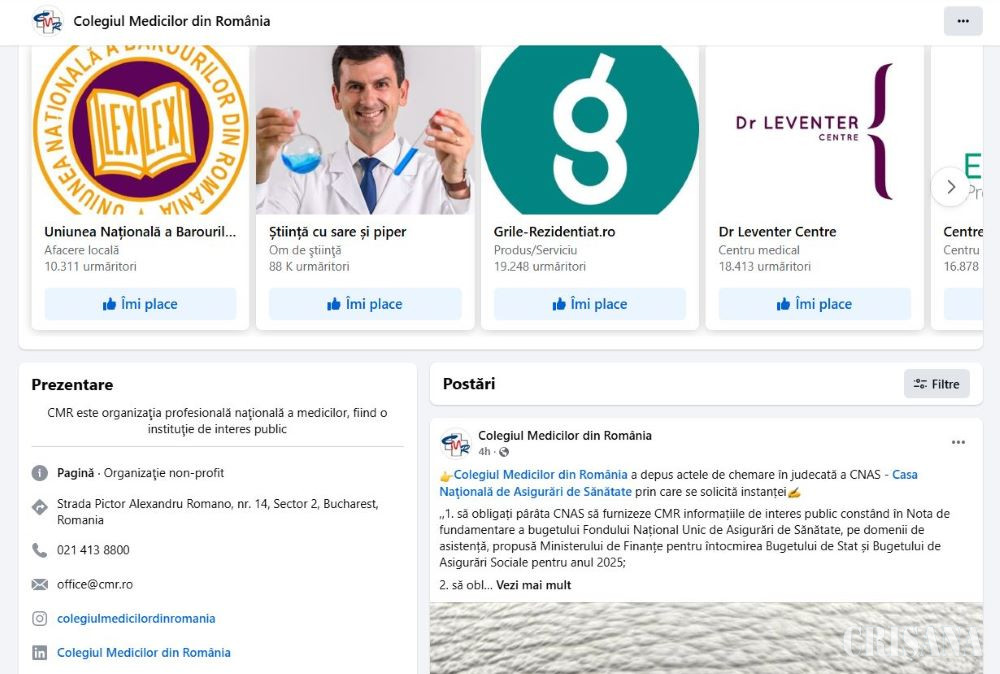Viewport: 1000px width, 674px height.
Task: Open the Filtre posts filter
Action: pyautogui.click(x=936, y=384)
